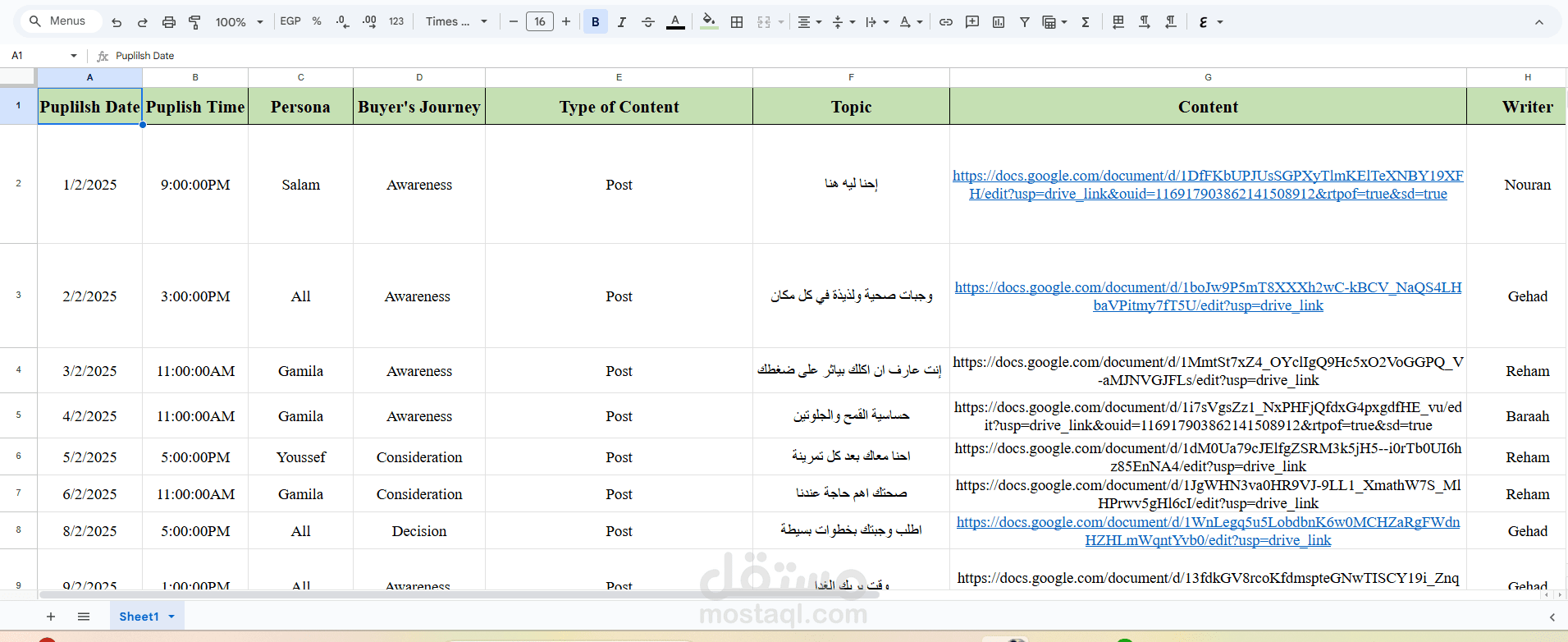This screenshot has height=642, width=1568.
Task: Select cell with date 3/2/2025
Action: coord(89,371)
